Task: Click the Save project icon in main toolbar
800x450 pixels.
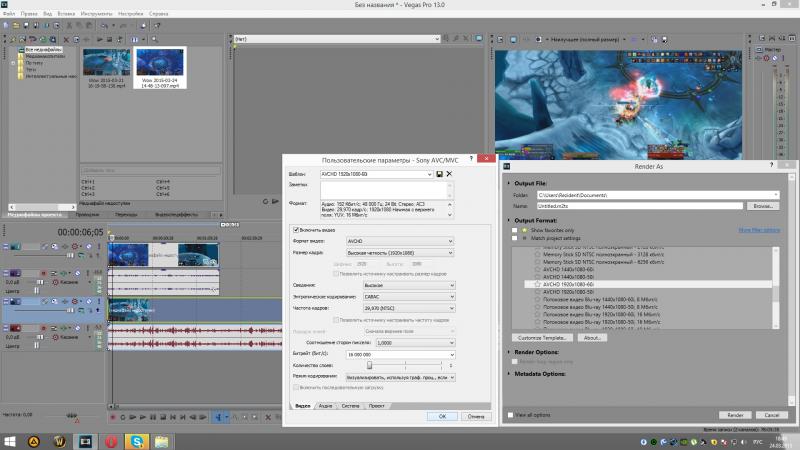Action: [x=26, y=26]
